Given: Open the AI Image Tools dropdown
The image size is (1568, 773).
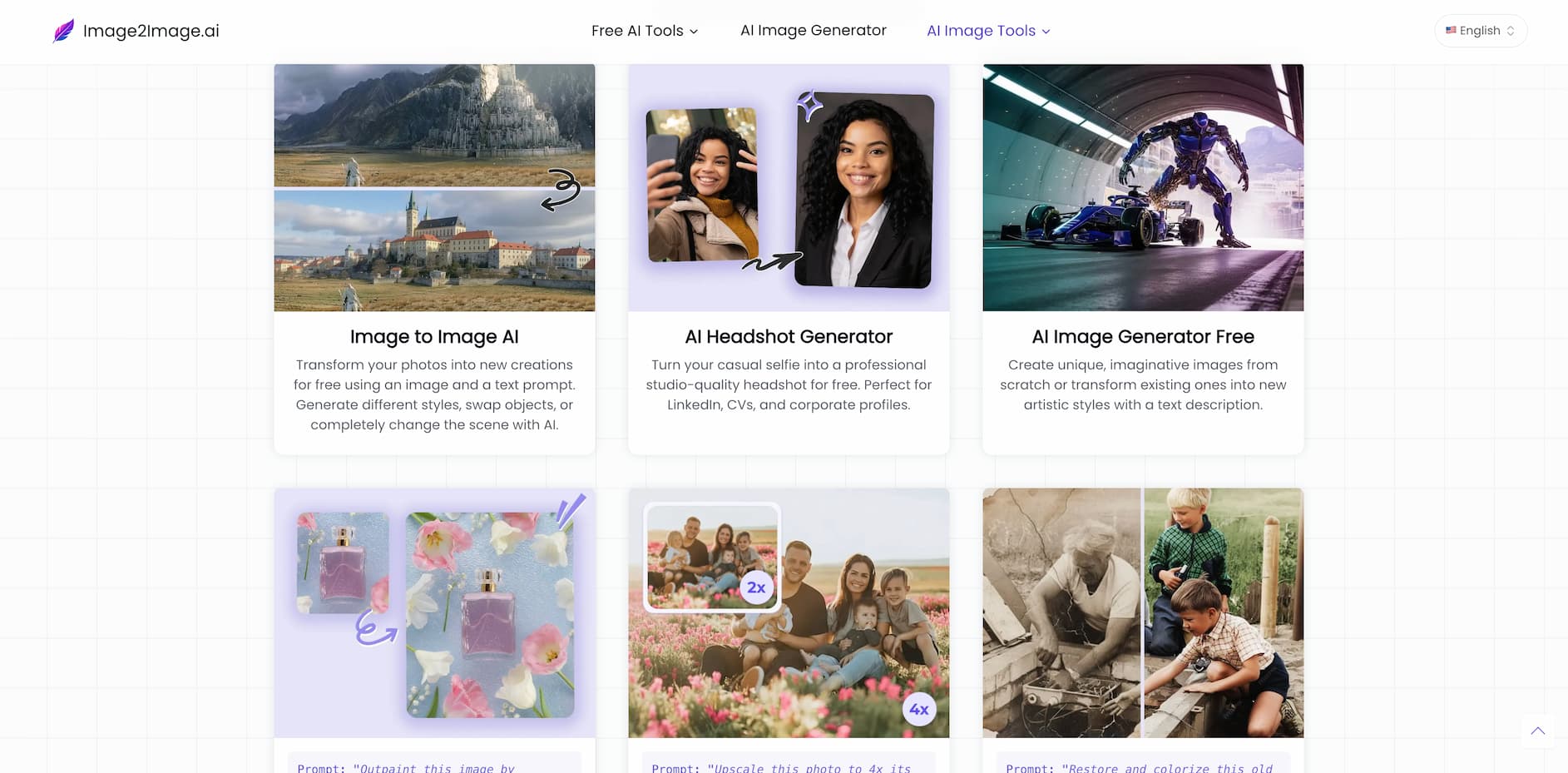Looking at the screenshot, I should coord(987,30).
